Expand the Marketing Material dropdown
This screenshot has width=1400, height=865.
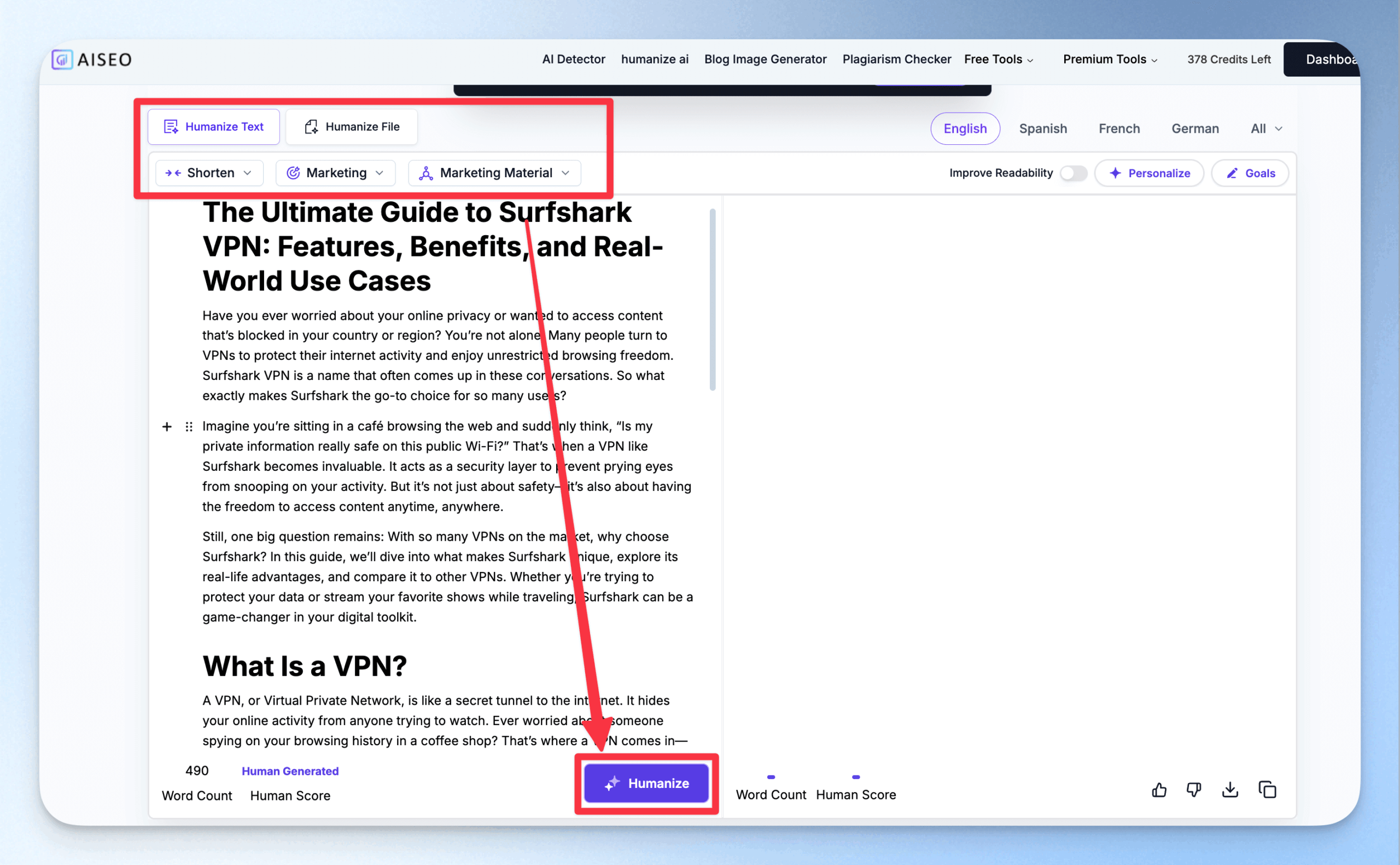[x=494, y=173]
